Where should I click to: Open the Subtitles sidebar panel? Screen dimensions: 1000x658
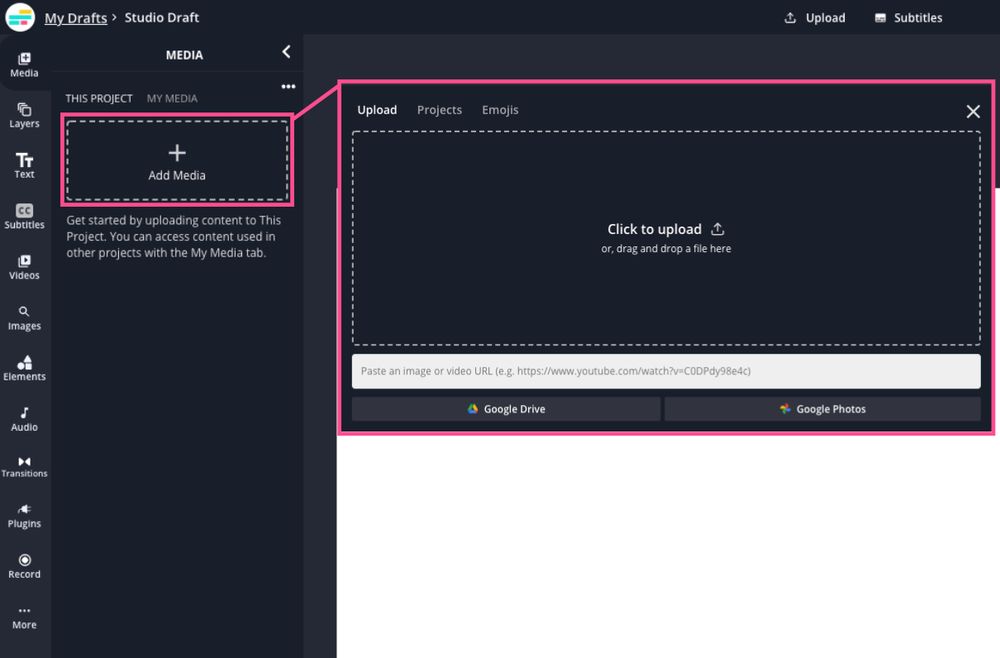pos(24,216)
